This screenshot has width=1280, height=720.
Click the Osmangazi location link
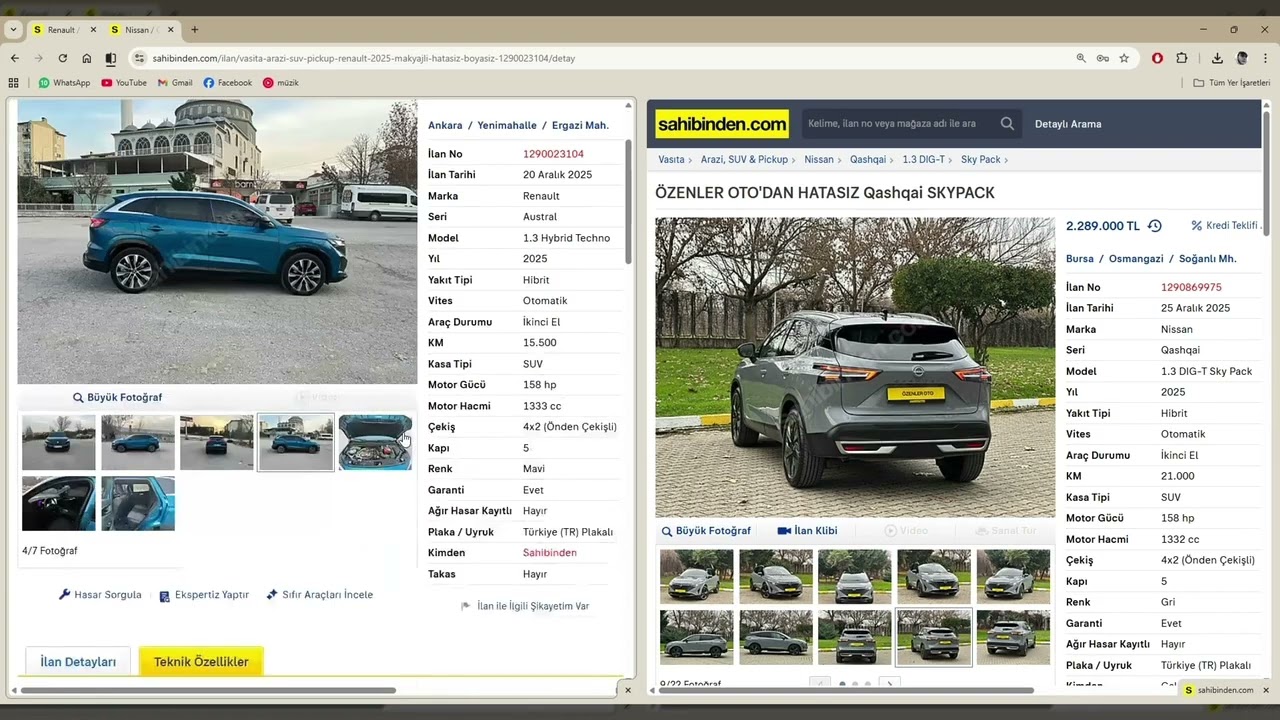click(x=1136, y=259)
